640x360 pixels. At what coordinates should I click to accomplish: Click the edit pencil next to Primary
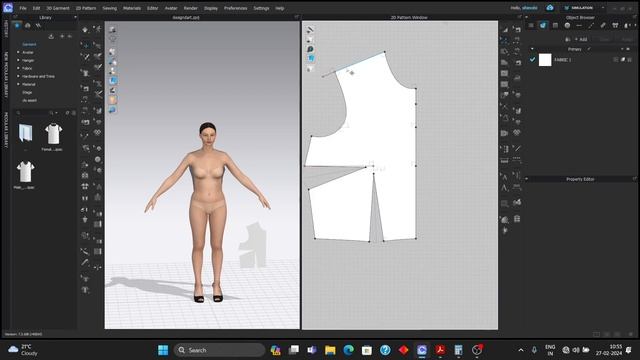tap(589, 49)
